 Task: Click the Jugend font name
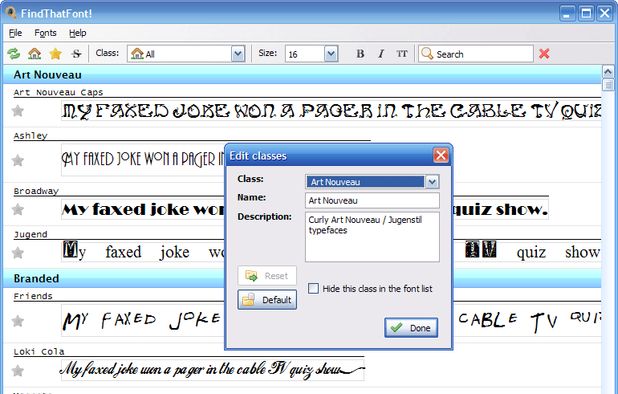coord(31,234)
